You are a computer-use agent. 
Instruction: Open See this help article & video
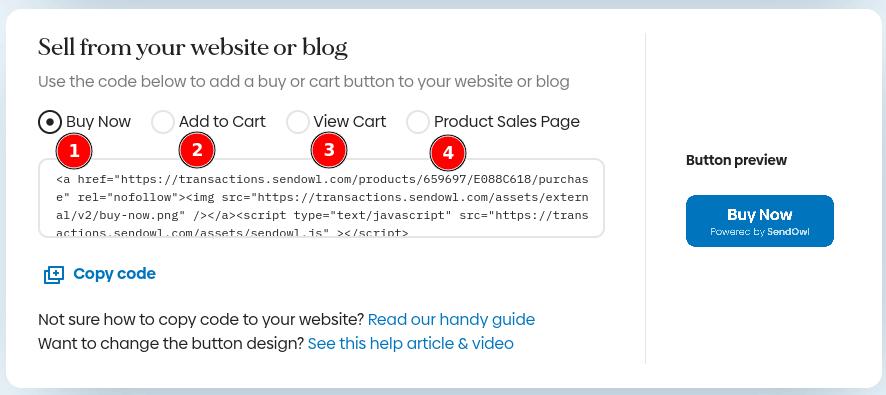pyautogui.click(x=411, y=344)
